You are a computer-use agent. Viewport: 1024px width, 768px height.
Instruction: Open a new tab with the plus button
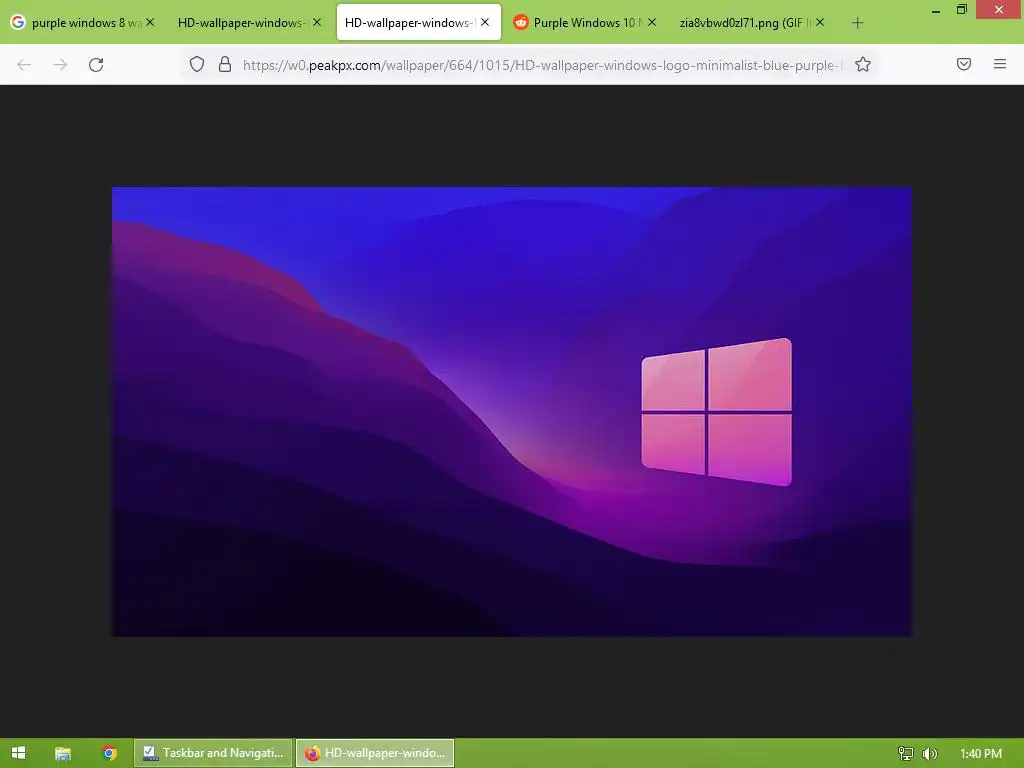click(x=857, y=23)
